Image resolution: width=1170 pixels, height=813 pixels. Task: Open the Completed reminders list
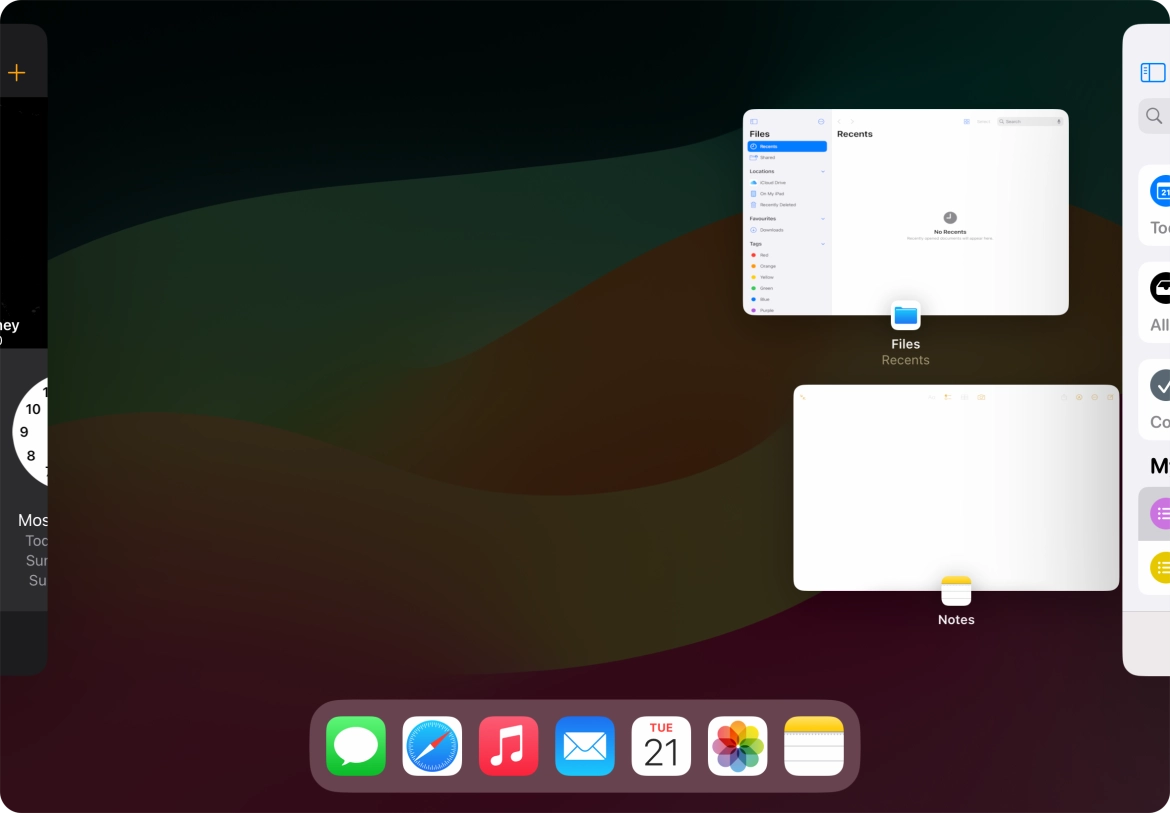point(1158,399)
